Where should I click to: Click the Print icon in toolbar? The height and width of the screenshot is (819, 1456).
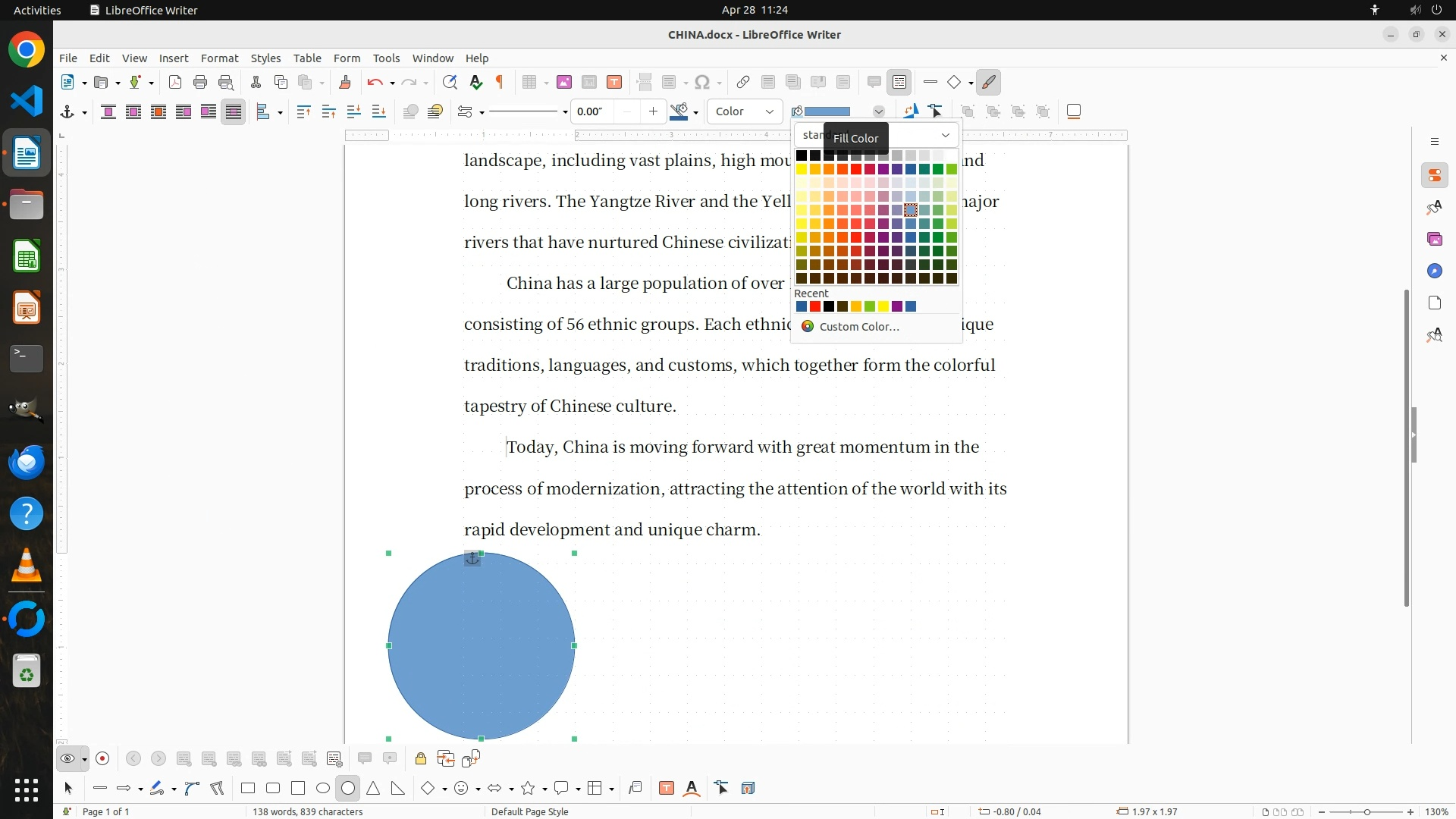(x=200, y=83)
